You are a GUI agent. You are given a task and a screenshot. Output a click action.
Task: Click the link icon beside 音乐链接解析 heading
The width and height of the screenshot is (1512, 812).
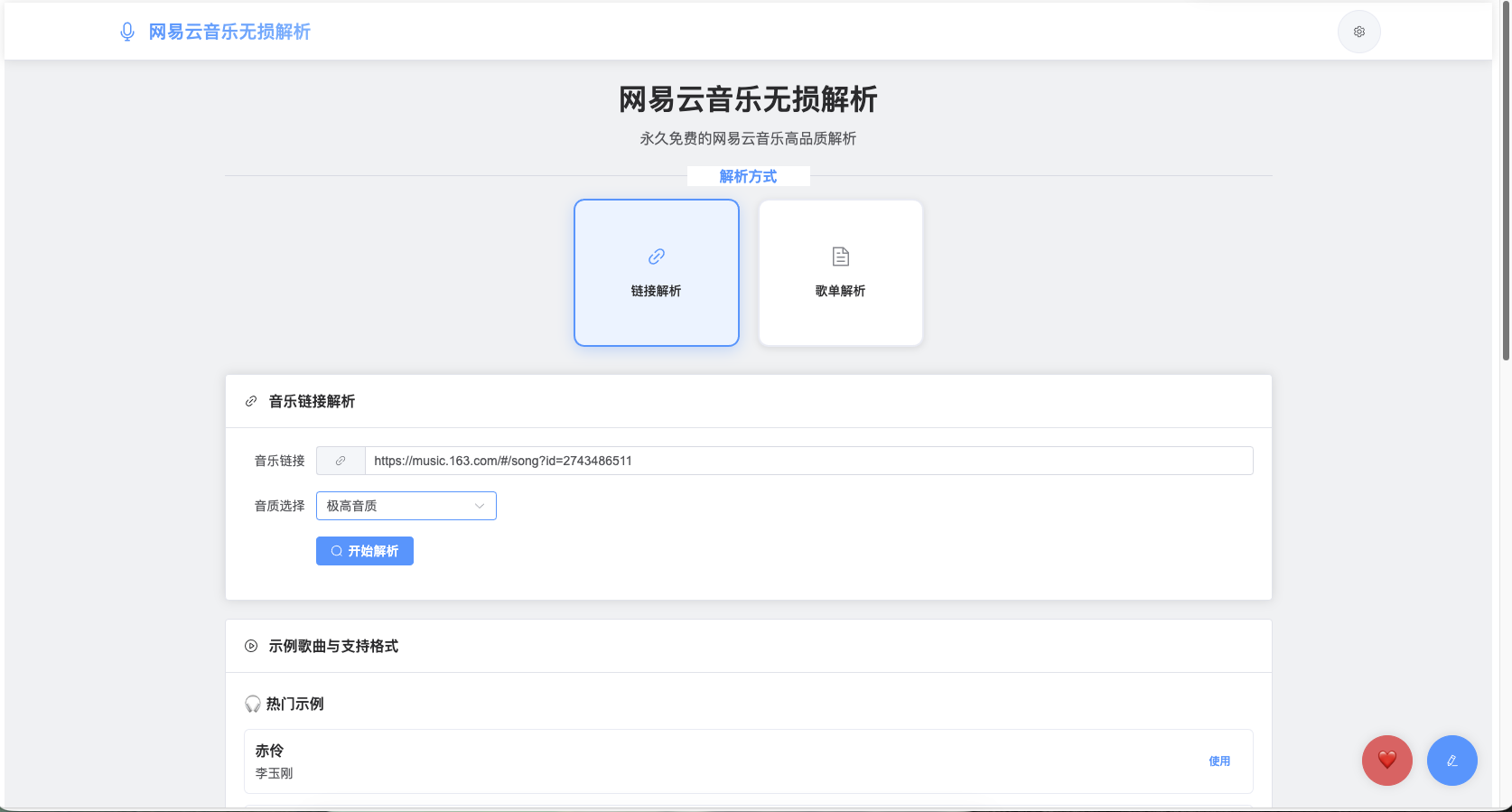(251, 401)
